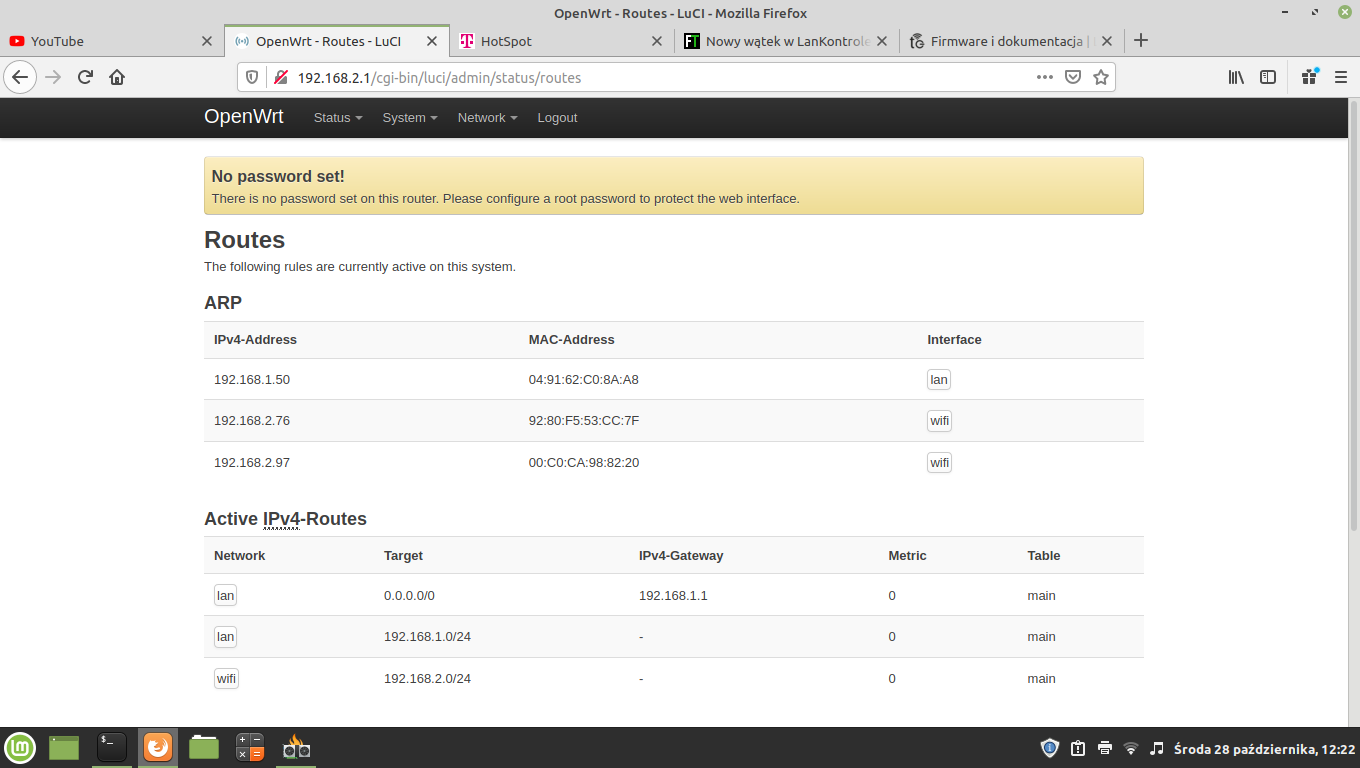Click the OpenWrt brand link
1360x768 pixels.
(244, 117)
